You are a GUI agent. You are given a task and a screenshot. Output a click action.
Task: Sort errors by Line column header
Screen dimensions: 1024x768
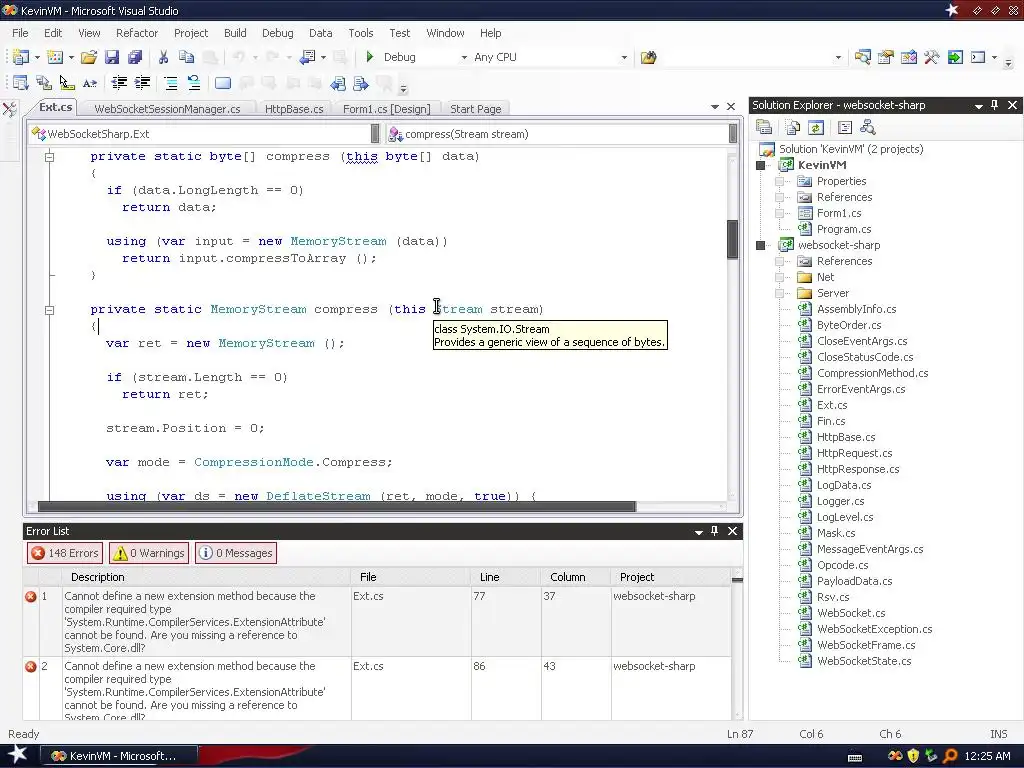point(505,577)
